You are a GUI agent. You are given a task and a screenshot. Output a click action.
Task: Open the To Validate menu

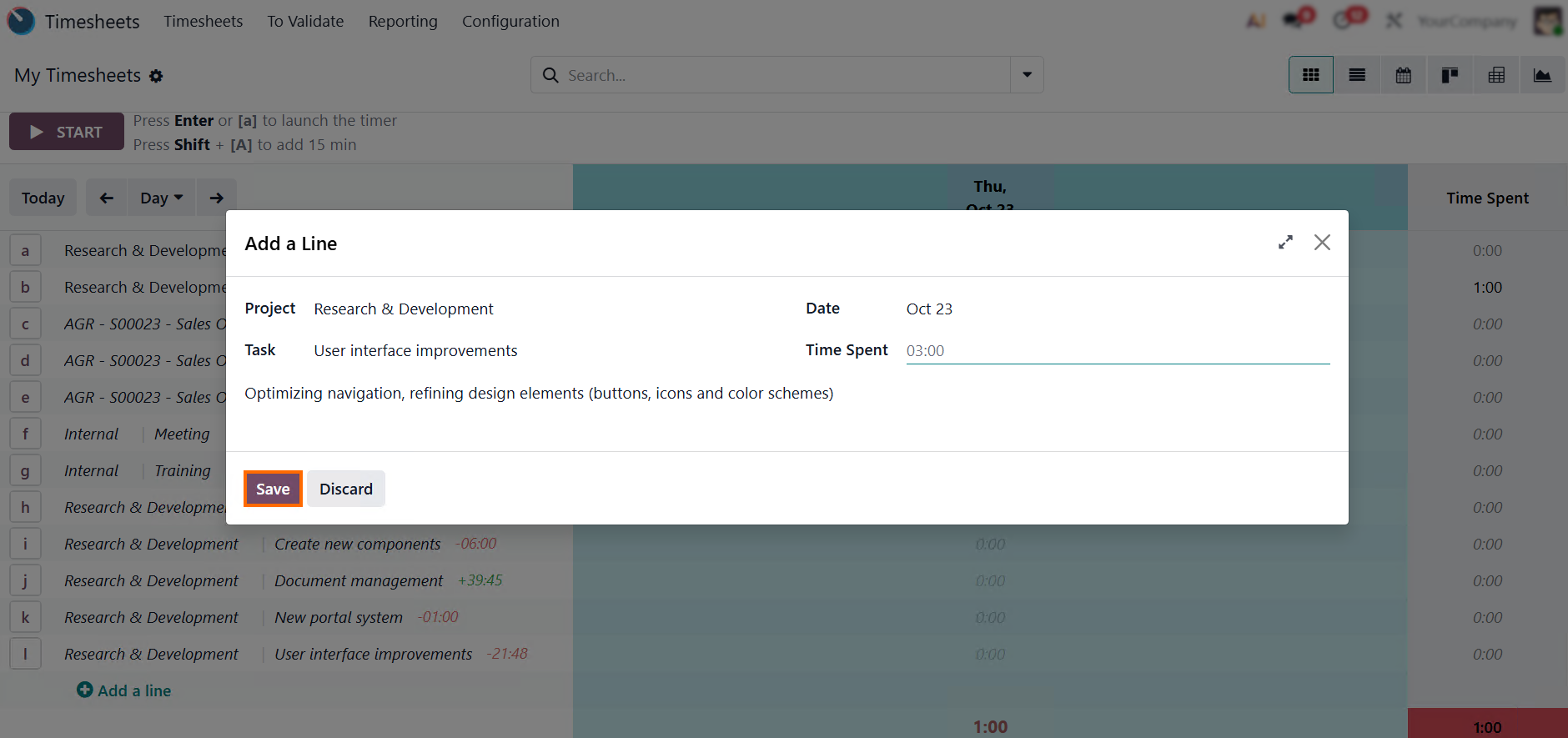click(305, 21)
